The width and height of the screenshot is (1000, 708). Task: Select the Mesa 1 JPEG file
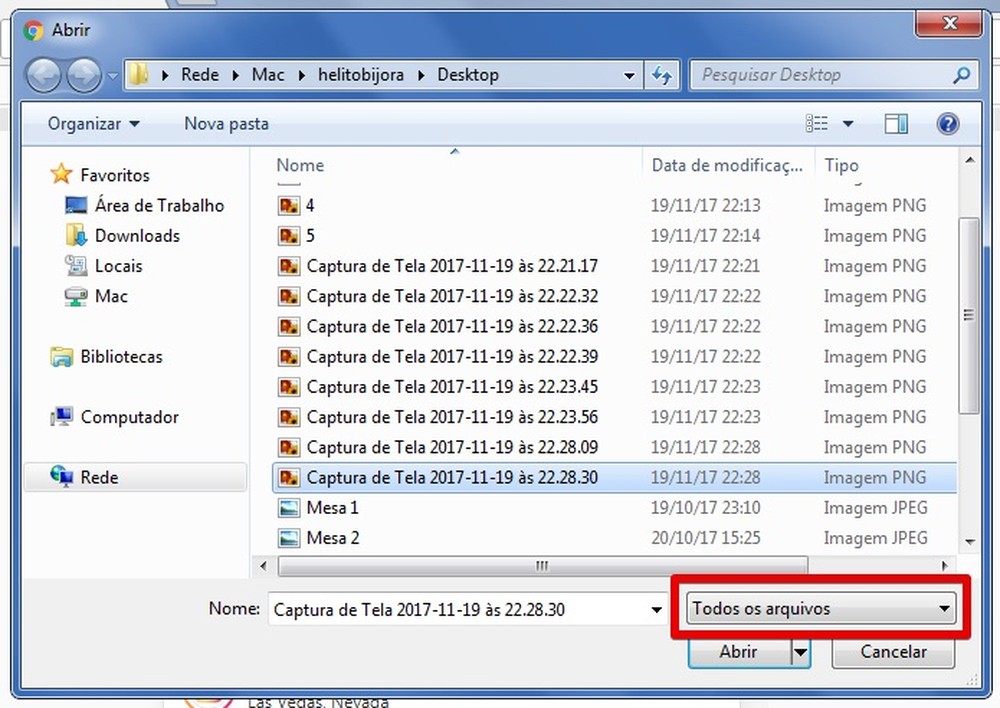tap(332, 508)
